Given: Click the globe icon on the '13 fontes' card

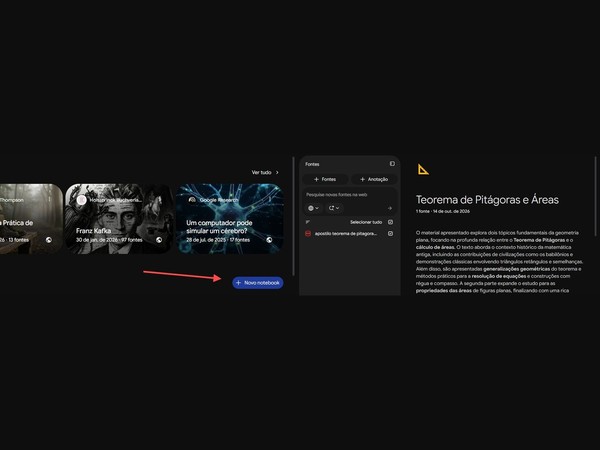Looking at the screenshot, I should (49, 240).
